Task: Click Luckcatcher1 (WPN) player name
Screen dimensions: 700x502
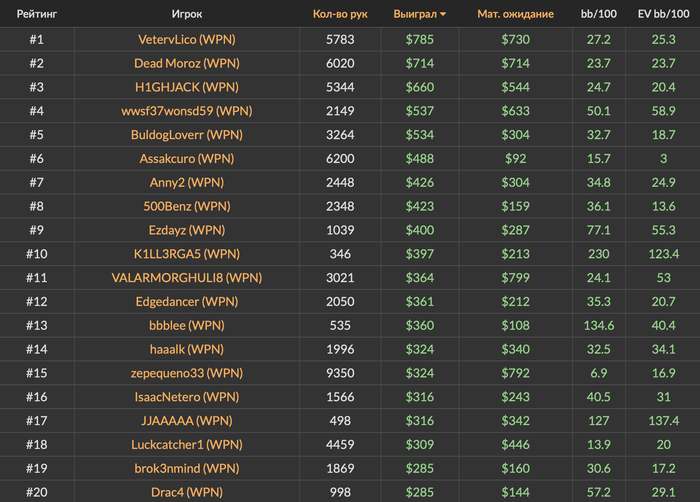Action: coord(187,444)
